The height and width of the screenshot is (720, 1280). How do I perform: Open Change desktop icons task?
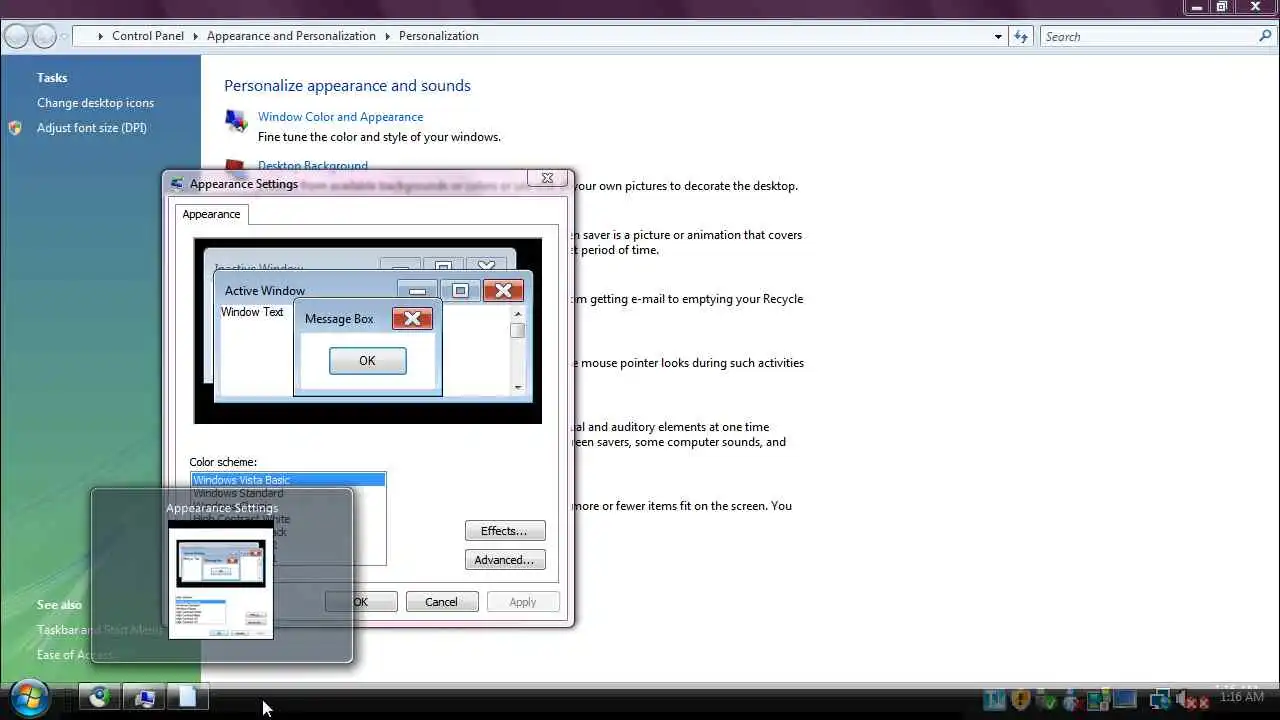click(x=95, y=103)
